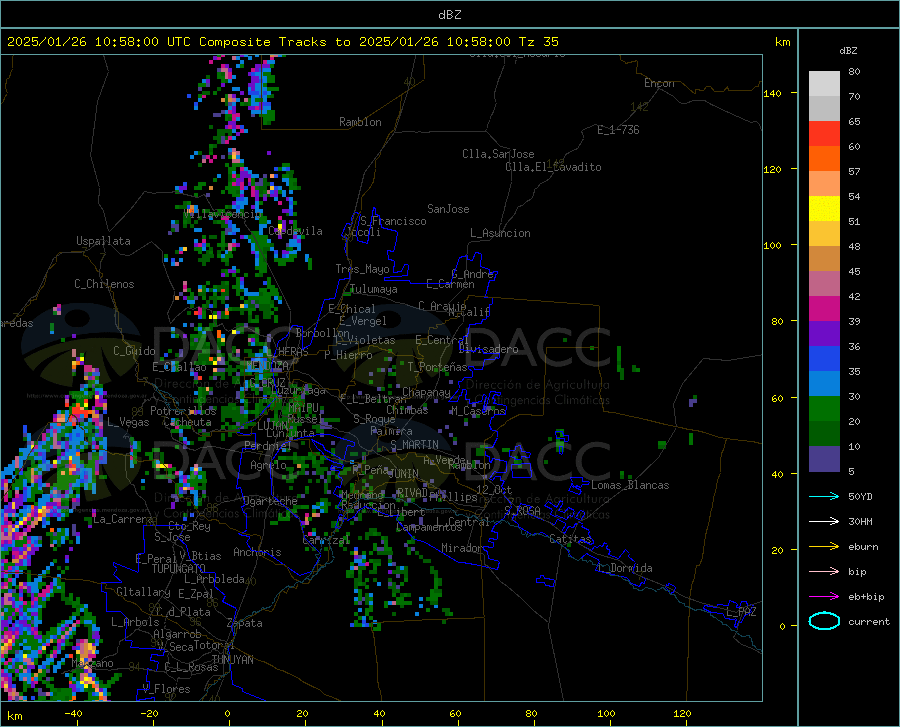Click the Zapata map label

245,623
